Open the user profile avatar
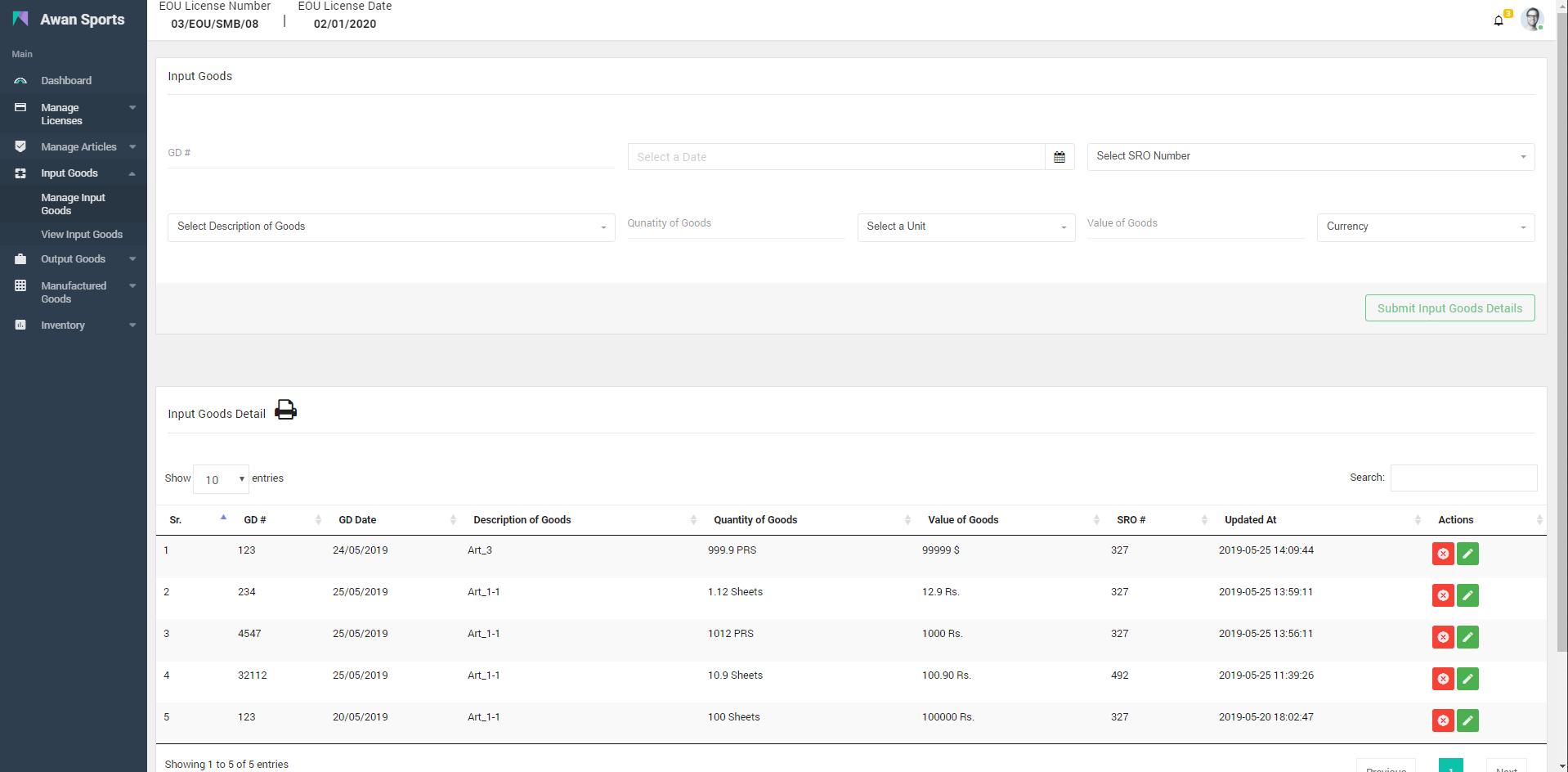Viewport: 1568px width, 772px height. click(1532, 20)
